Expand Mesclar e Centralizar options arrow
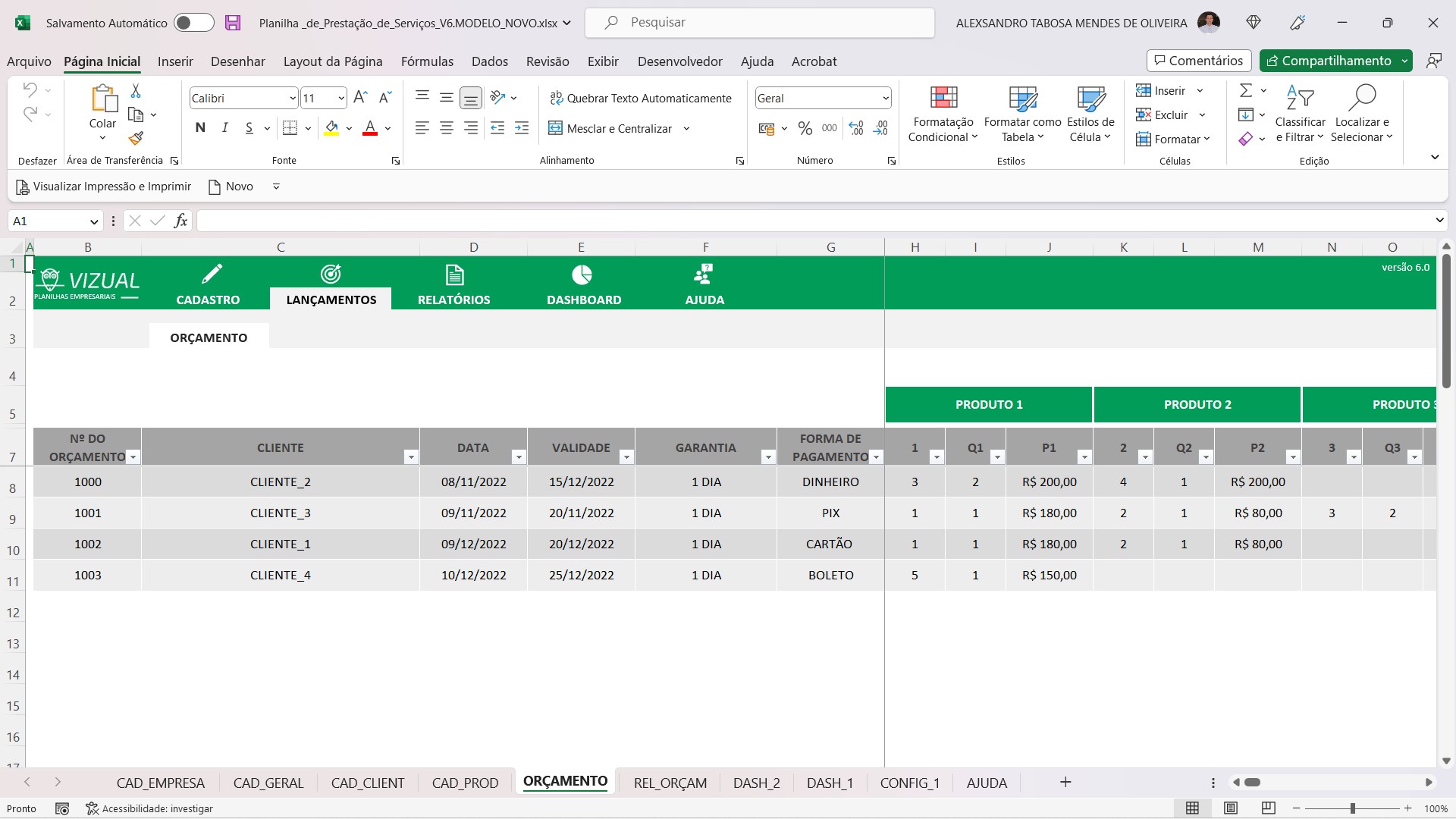 pyautogui.click(x=686, y=129)
